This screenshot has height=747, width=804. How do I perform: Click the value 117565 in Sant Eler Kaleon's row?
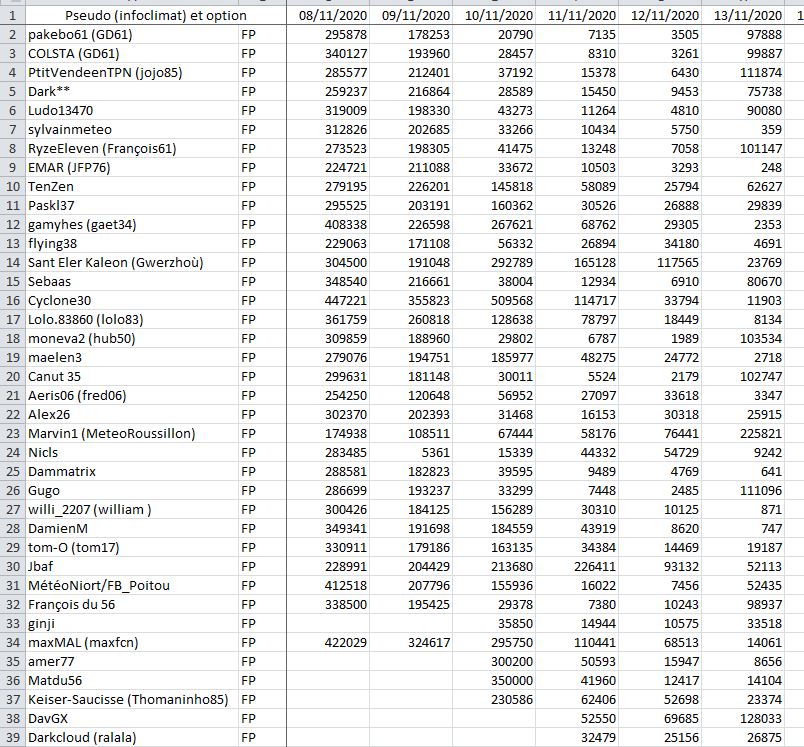pyautogui.click(x=660, y=263)
